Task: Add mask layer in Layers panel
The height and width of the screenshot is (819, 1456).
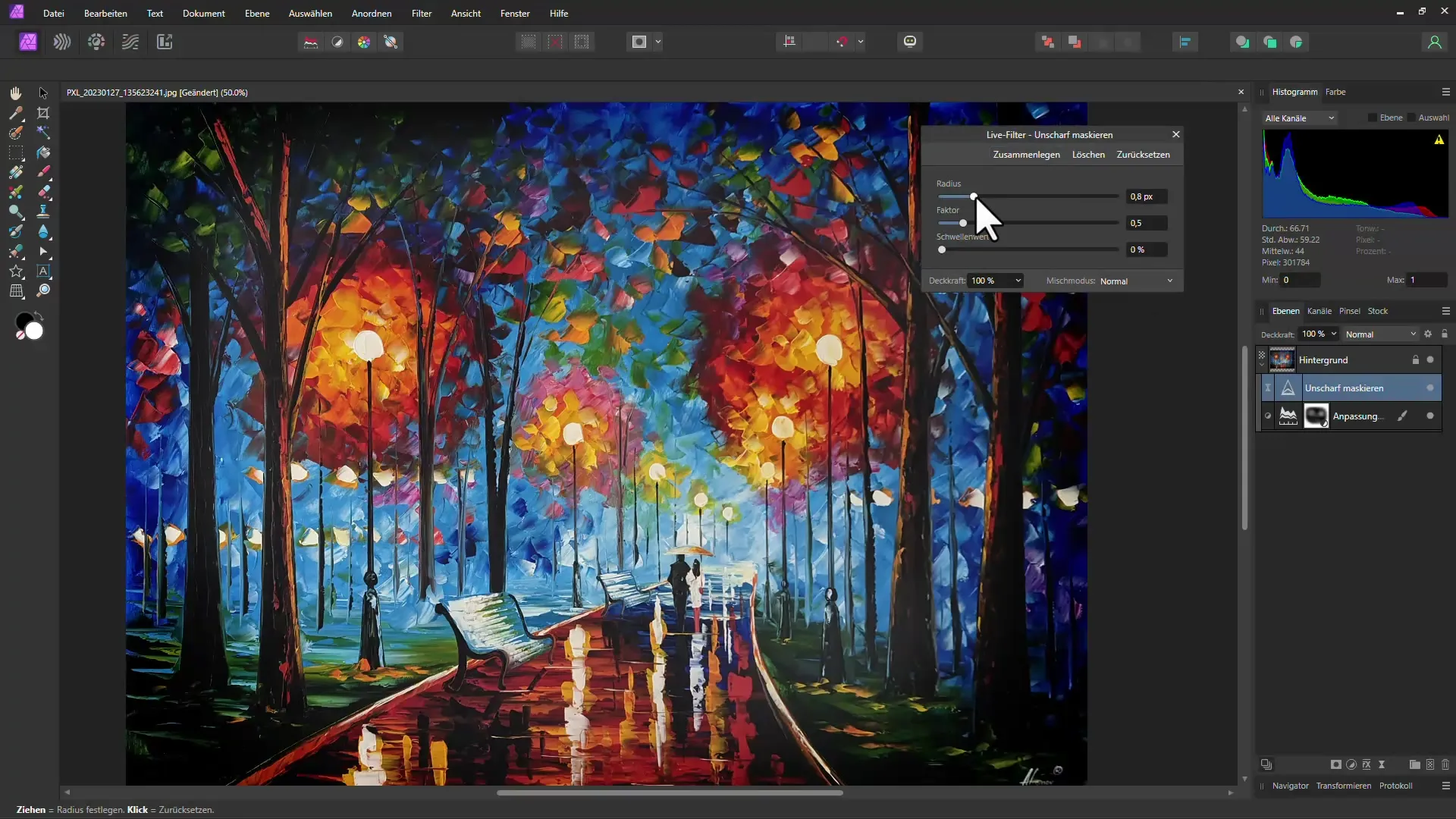Action: pyautogui.click(x=1336, y=764)
